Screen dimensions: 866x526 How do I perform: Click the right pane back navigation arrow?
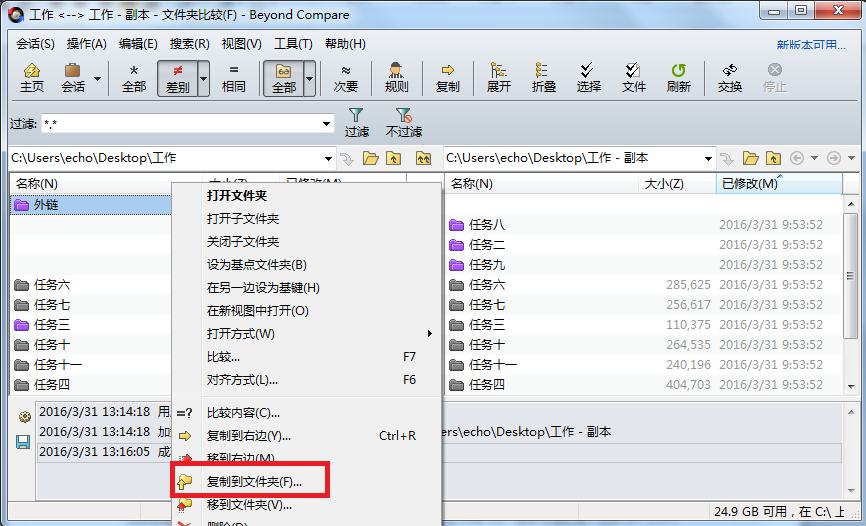(796, 159)
